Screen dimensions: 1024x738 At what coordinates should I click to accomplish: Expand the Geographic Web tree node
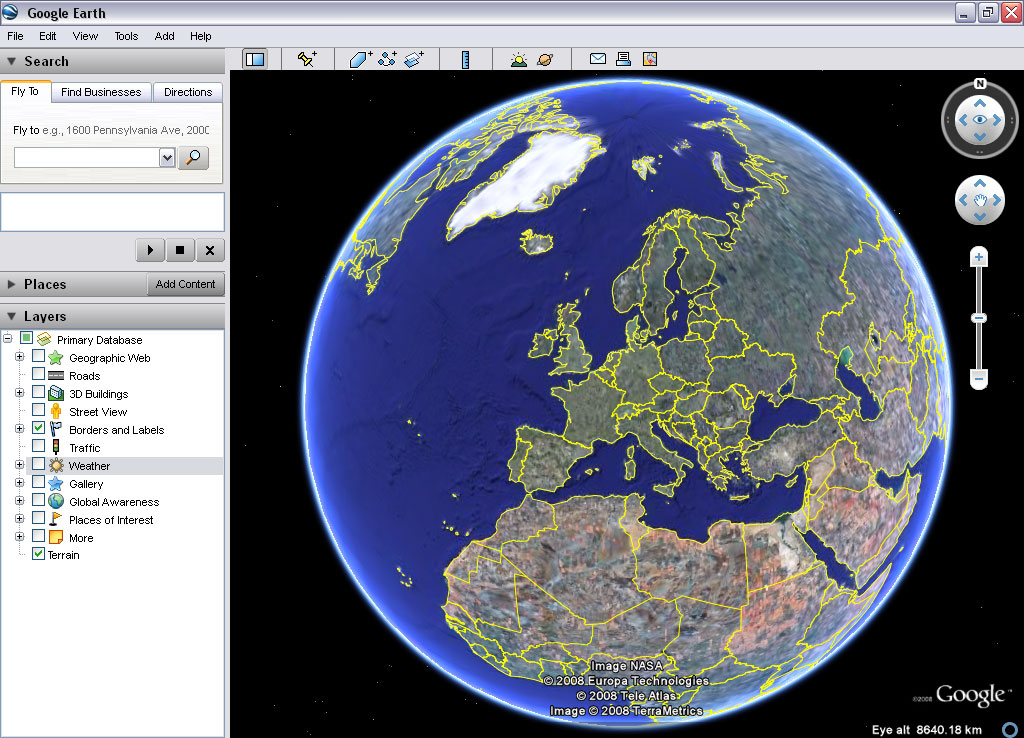[20, 357]
